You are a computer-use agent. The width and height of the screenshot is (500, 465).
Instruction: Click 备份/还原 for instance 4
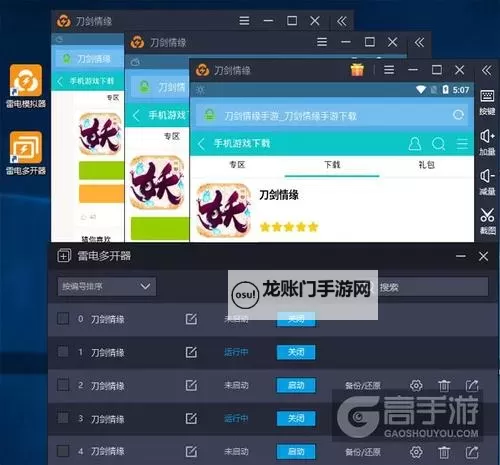[x=363, y=452]
